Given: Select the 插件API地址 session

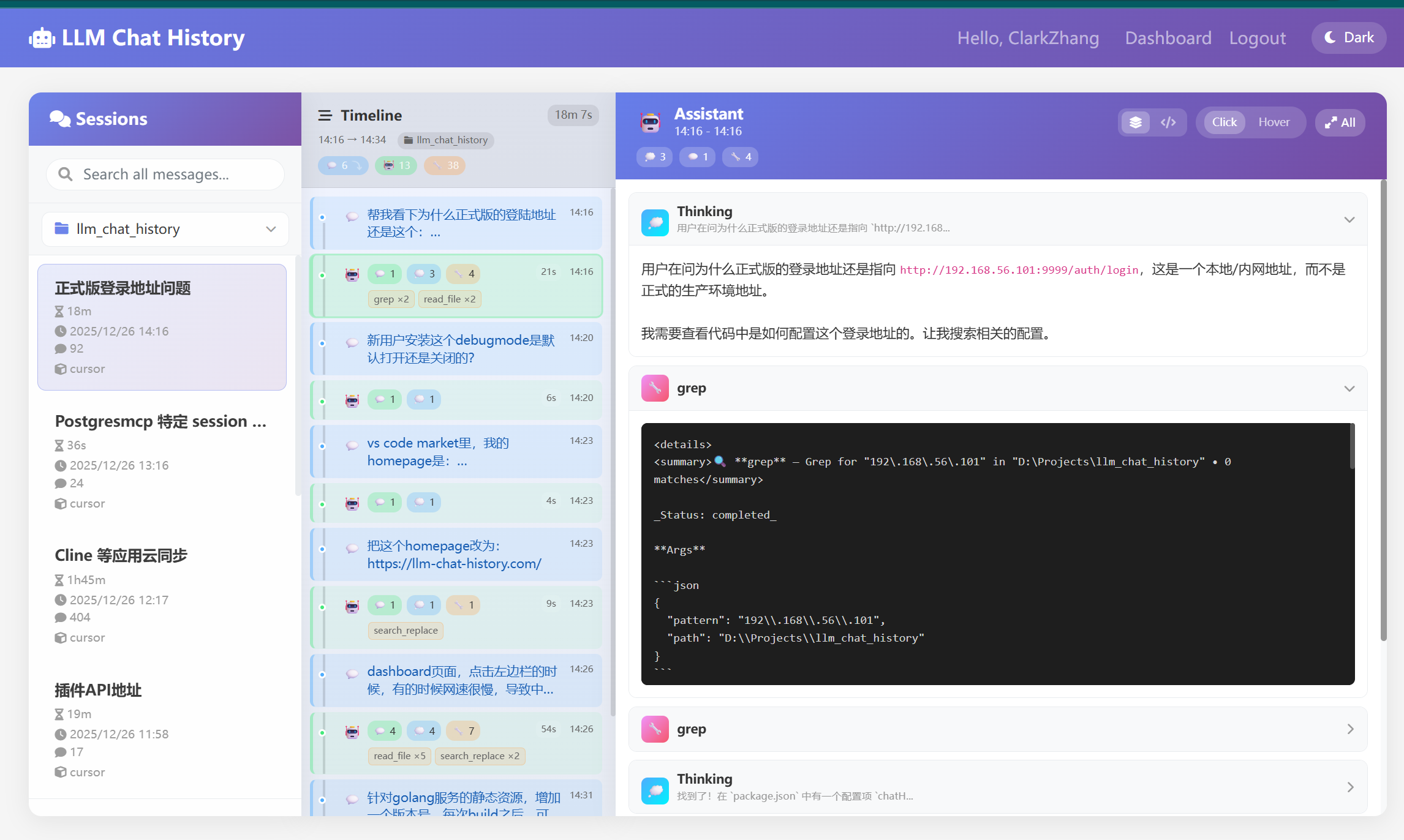Looking at the screenshot, I should [x=162, y=730].
